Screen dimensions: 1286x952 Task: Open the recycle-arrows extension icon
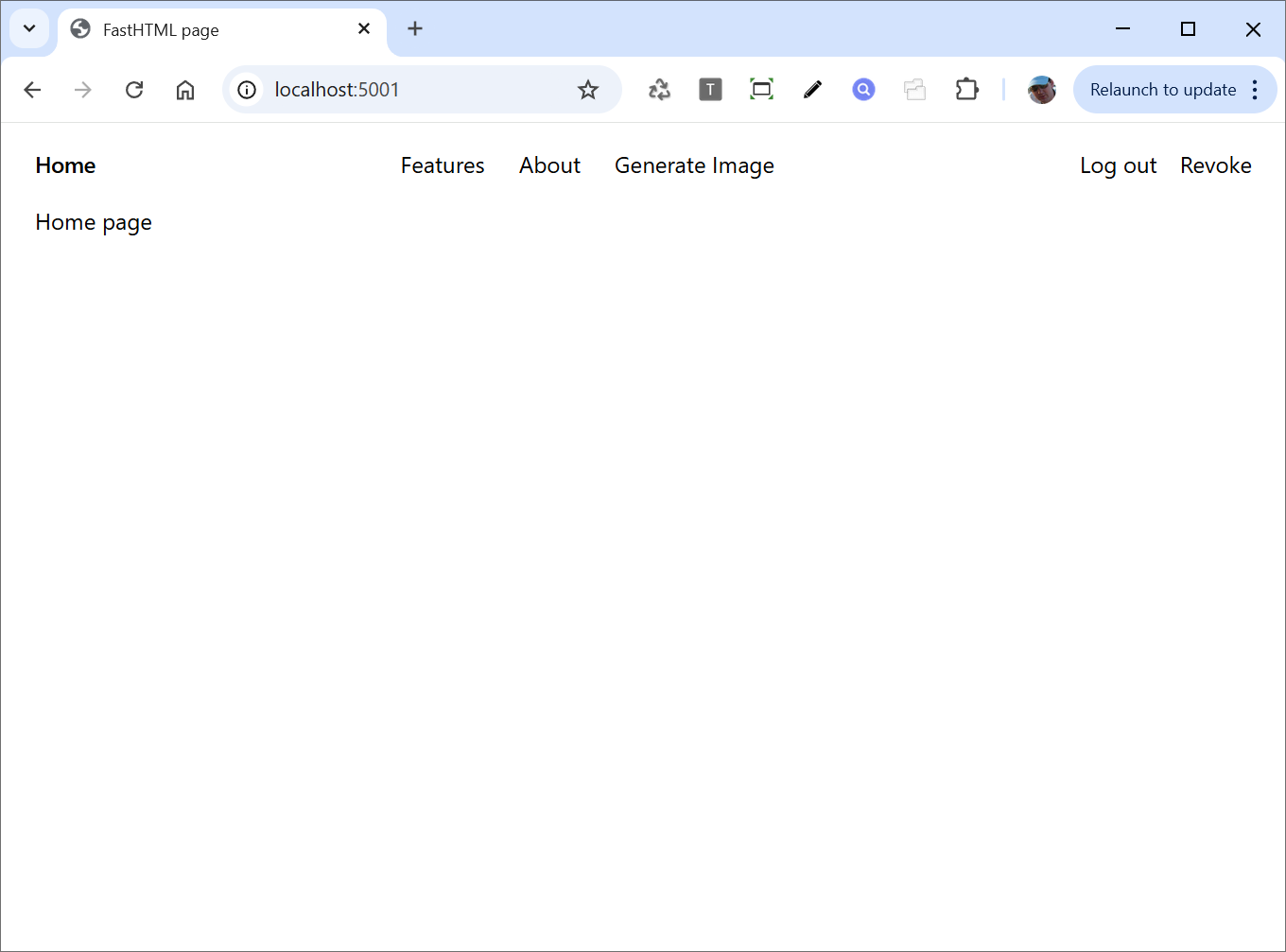click(659, 90)
